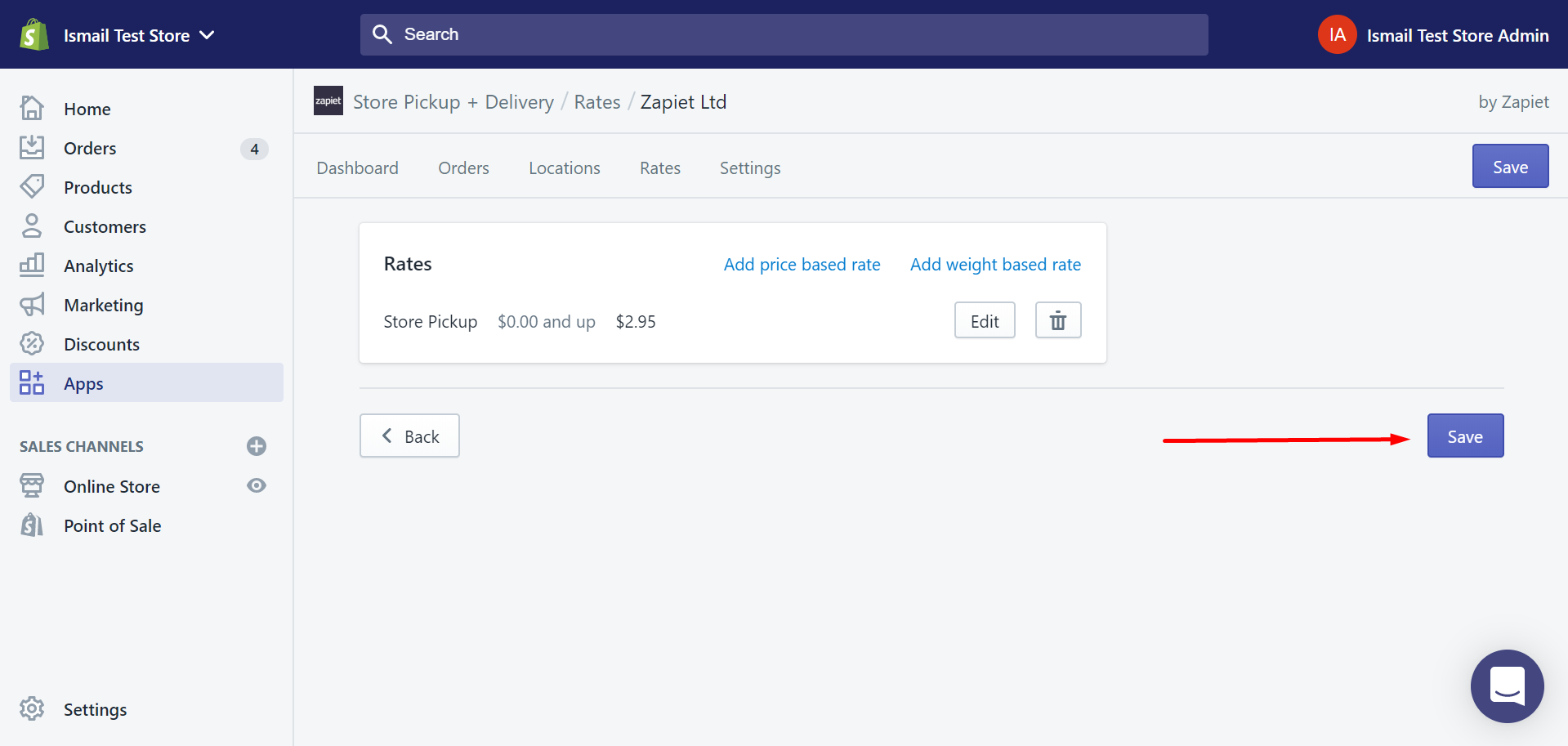Click the Orders count badge 4
This screenshot has width=1568, height=746.
click(x=254, y=149)
